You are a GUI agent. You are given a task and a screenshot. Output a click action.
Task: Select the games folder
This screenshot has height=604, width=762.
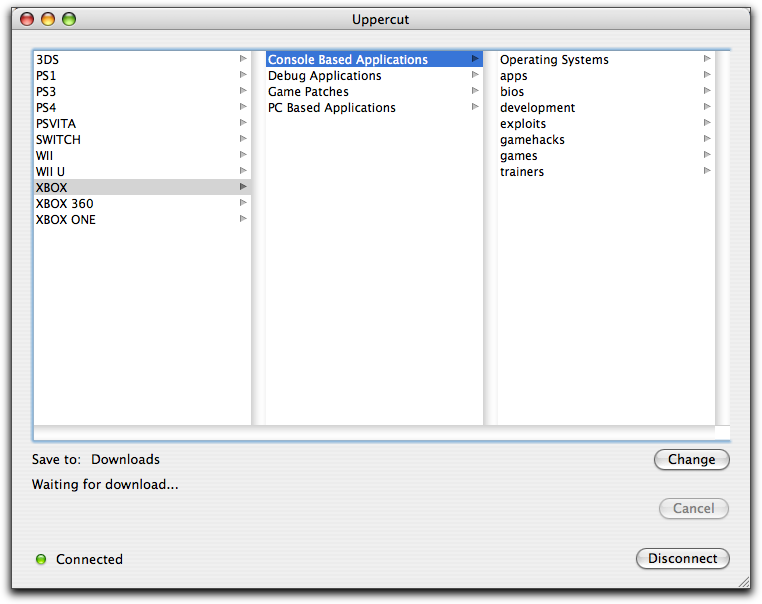pyautogui.click(x=606, y=155)
